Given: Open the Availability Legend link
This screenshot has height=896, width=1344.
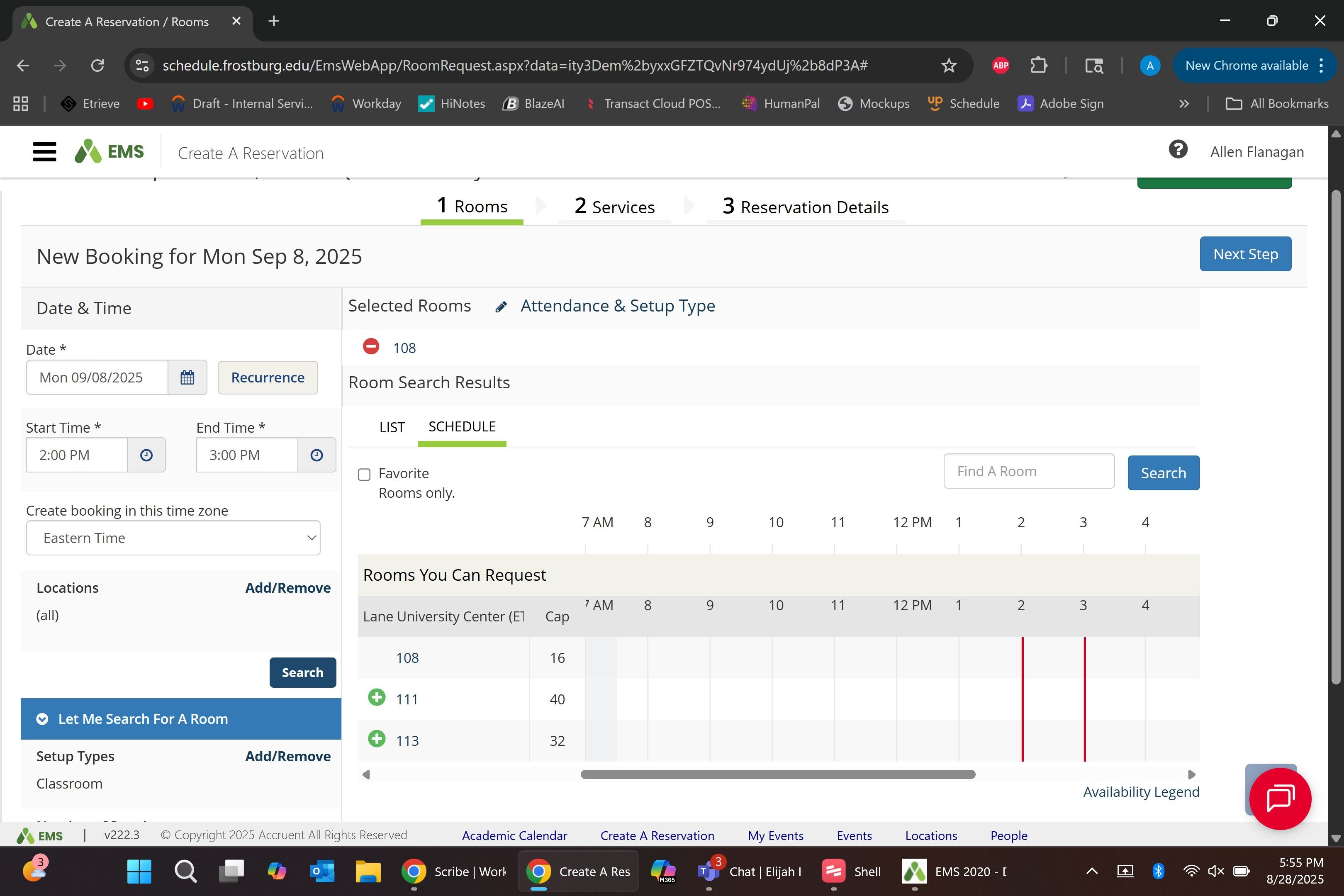Looking at the screenshot, I should click(1141, 792).
